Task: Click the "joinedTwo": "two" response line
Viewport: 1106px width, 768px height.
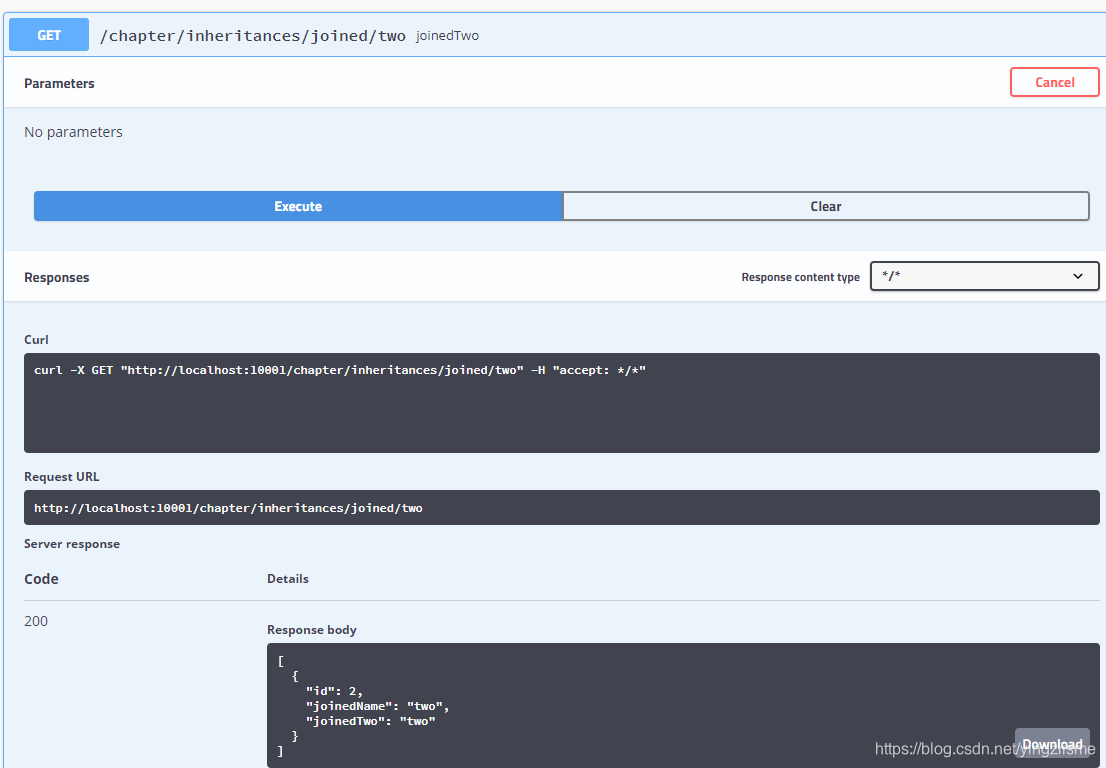Action: pyautogui.click(x=370, y=721)
